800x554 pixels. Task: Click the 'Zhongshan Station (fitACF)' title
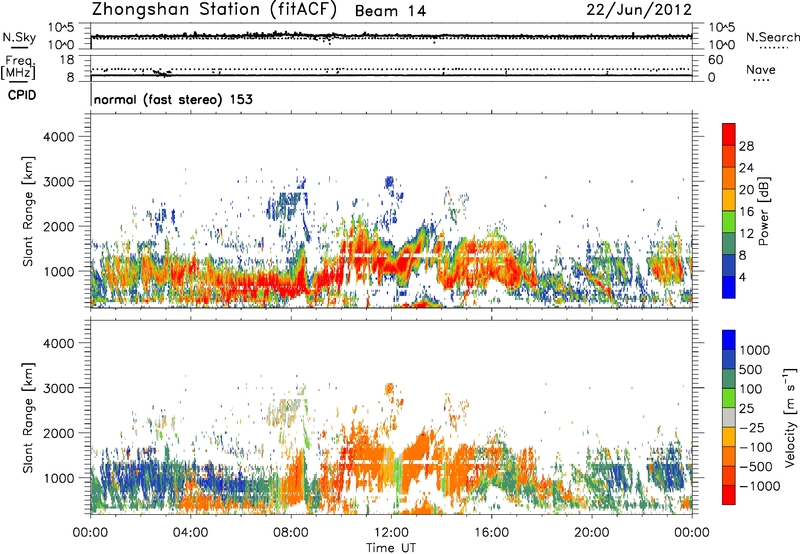click(x=214, y=10)
